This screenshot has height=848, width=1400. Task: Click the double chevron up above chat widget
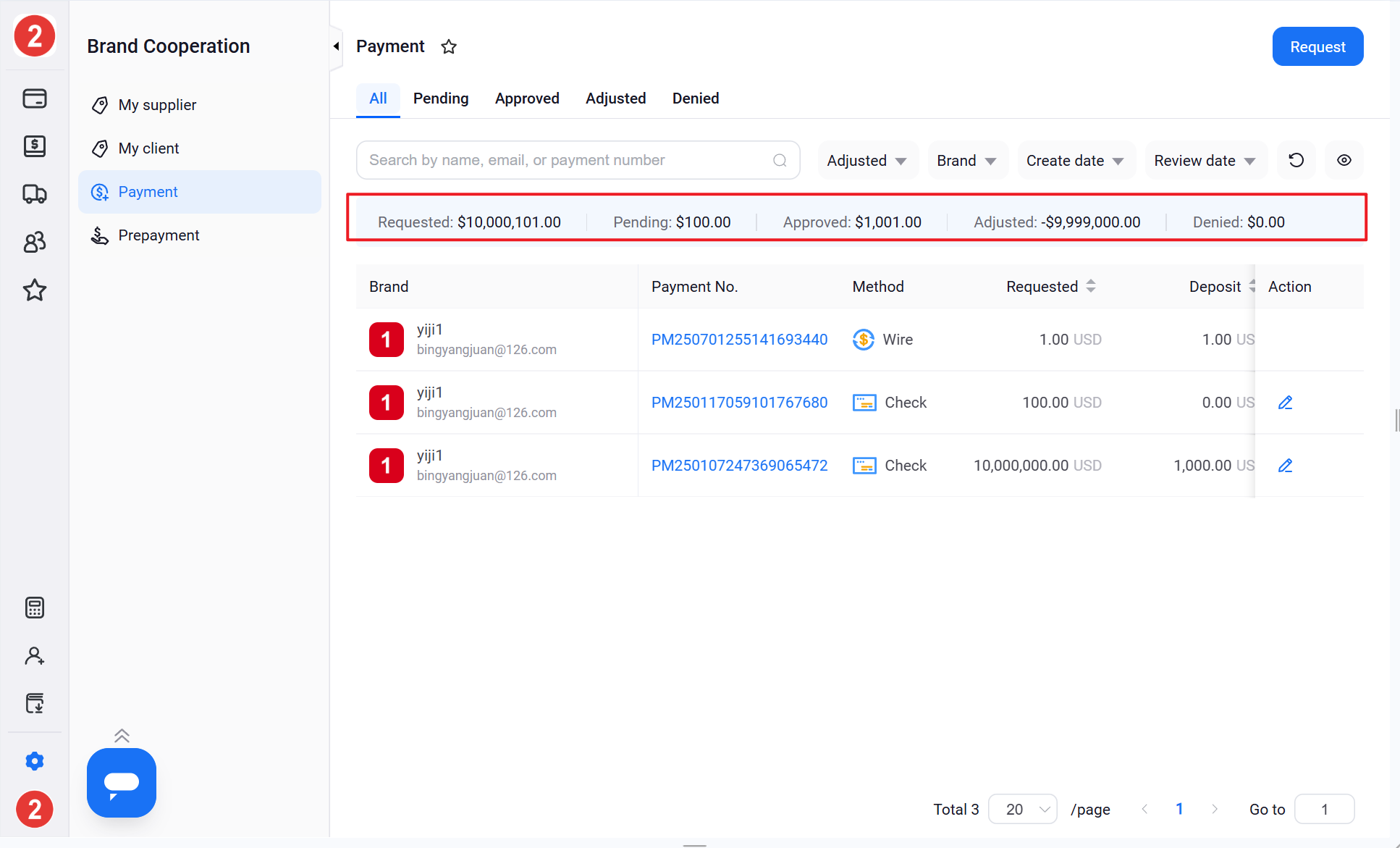pyautogui.click(x=122, y=736)
